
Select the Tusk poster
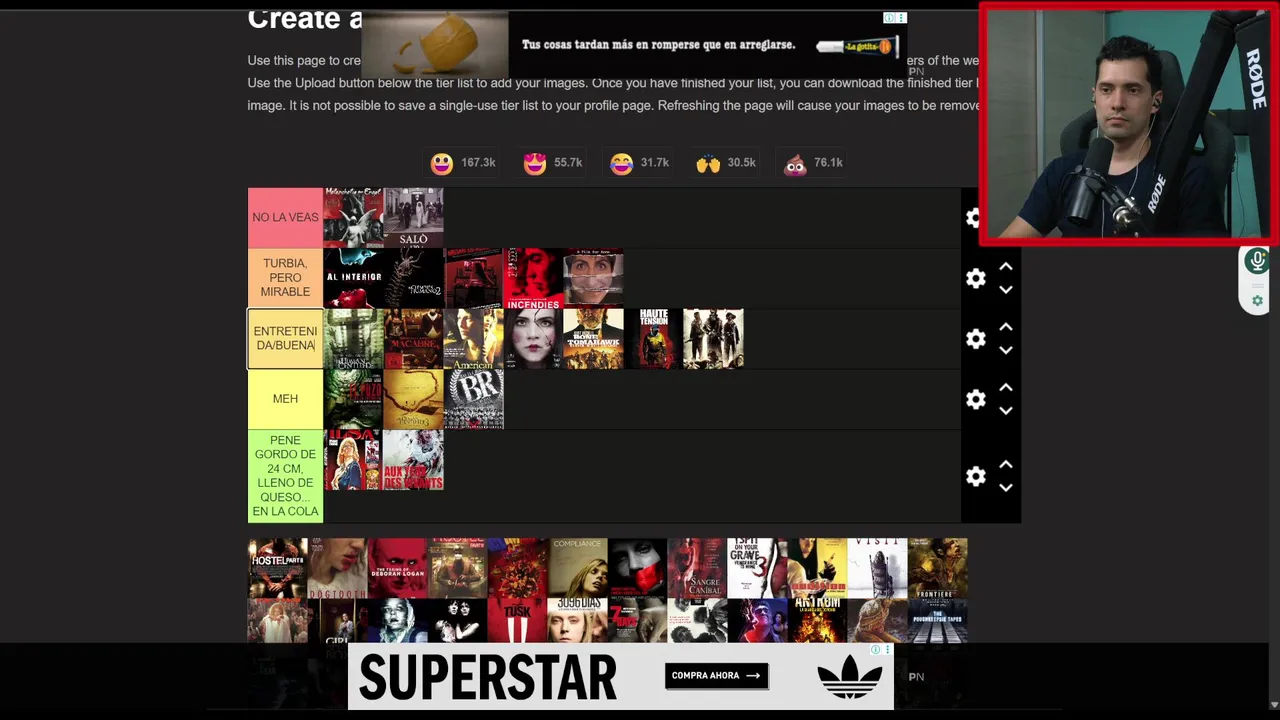point(518,621)
